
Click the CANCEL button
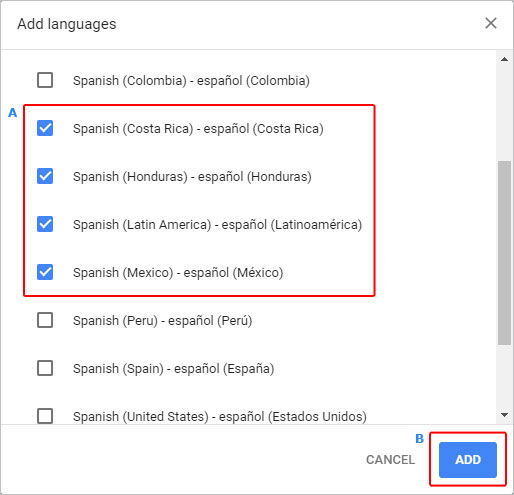click(390, 460)
